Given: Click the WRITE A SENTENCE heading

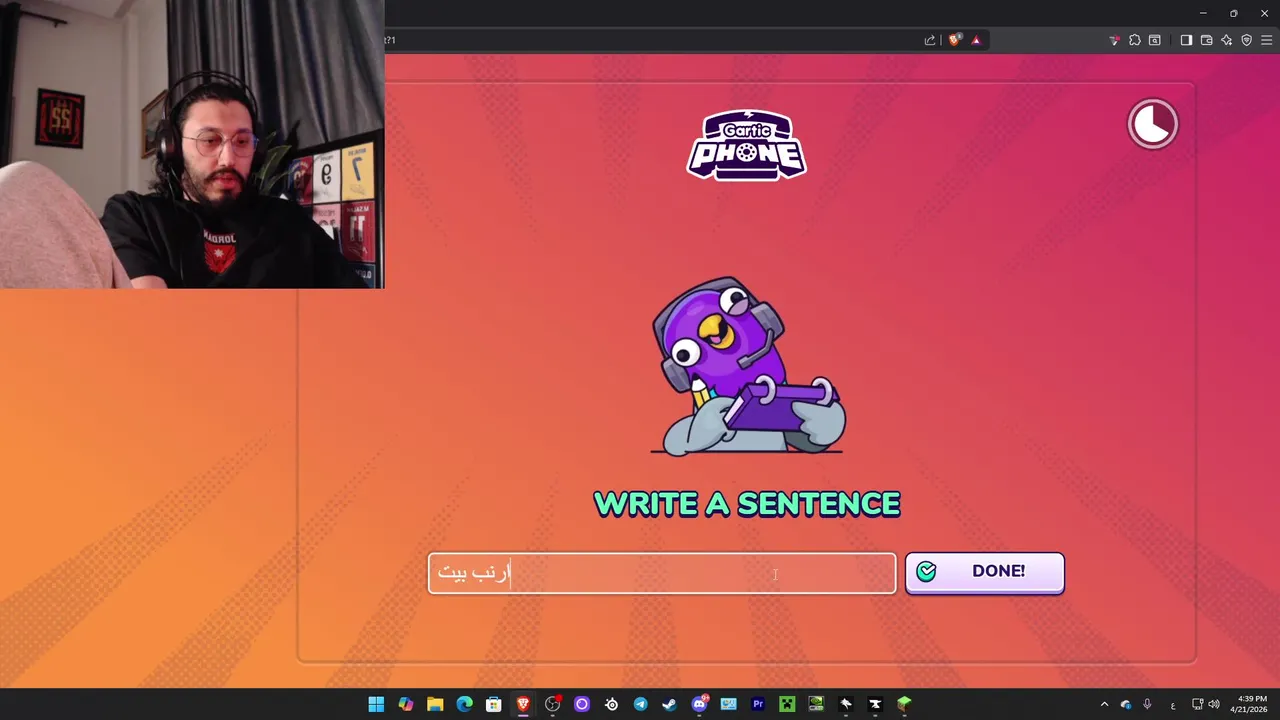Looking at the screenshot, I should pos(747,504).
